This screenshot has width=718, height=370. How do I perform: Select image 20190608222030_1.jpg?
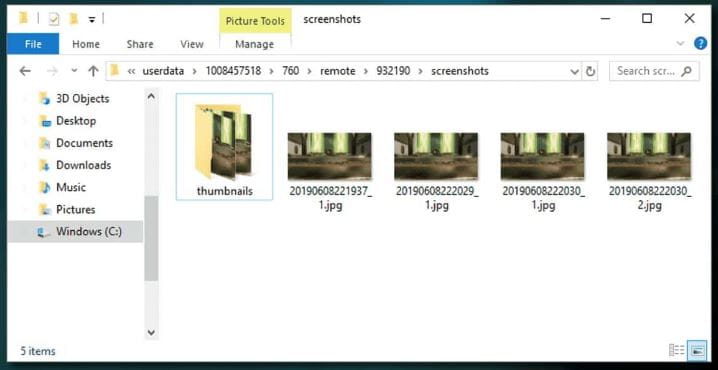[543, 171]
